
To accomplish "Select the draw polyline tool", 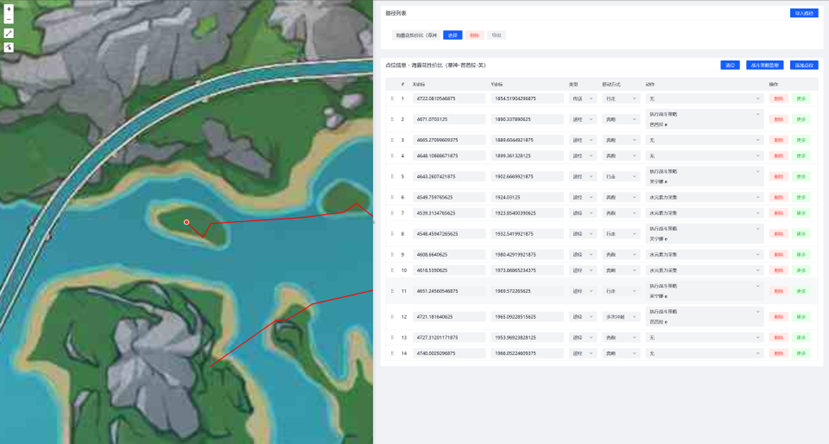I will tap(9, 34).
